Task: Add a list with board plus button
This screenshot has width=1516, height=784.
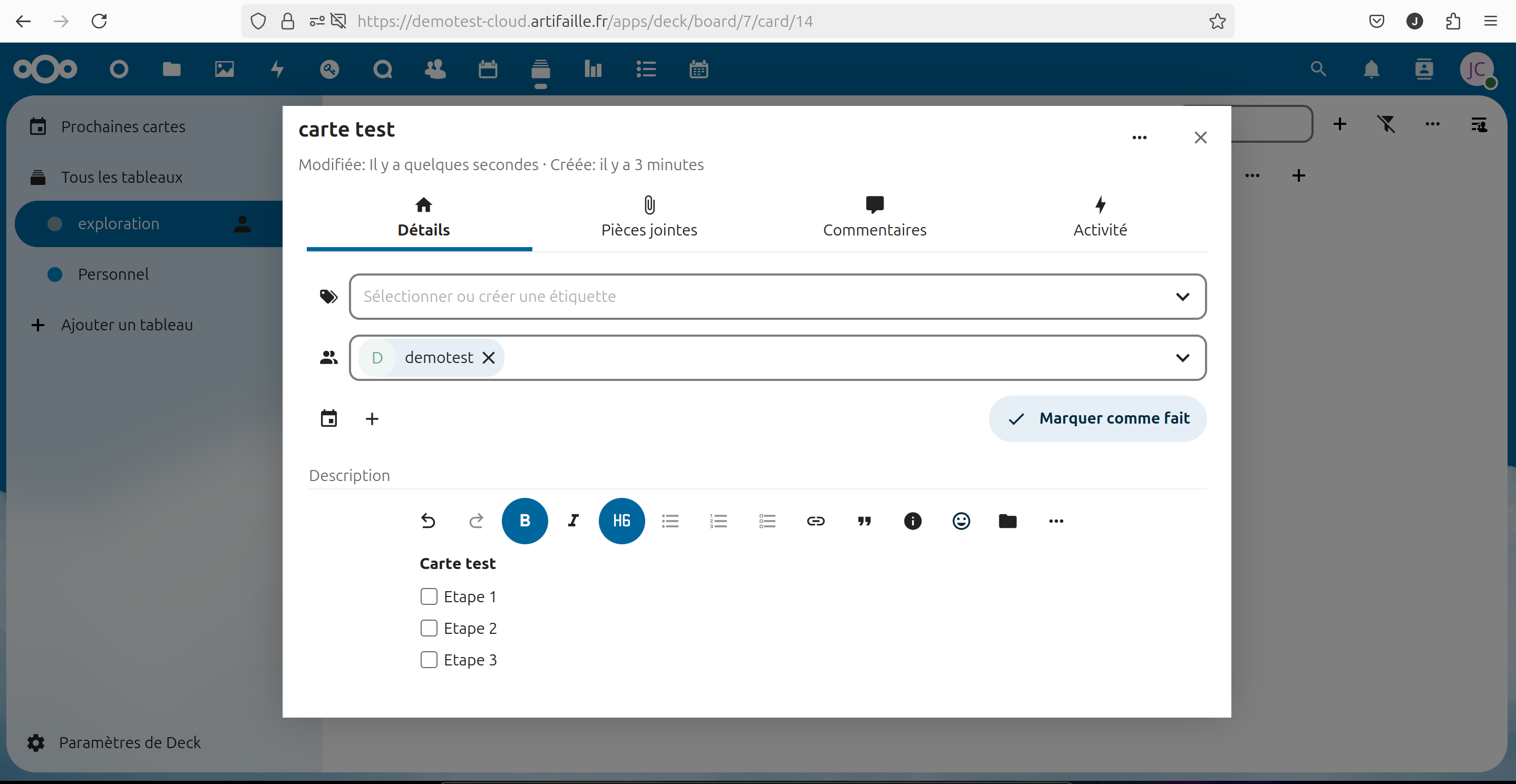Action: coord(1340,124)
